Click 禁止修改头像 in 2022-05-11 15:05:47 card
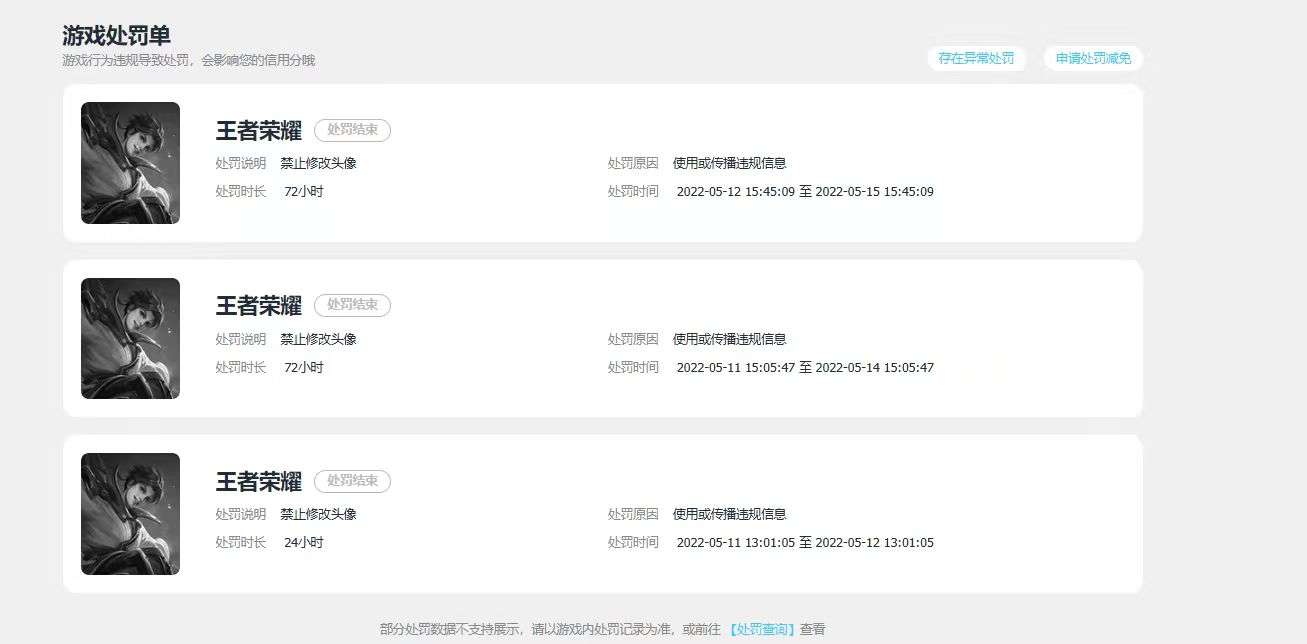1307x644 pixels. coord(318,339)
